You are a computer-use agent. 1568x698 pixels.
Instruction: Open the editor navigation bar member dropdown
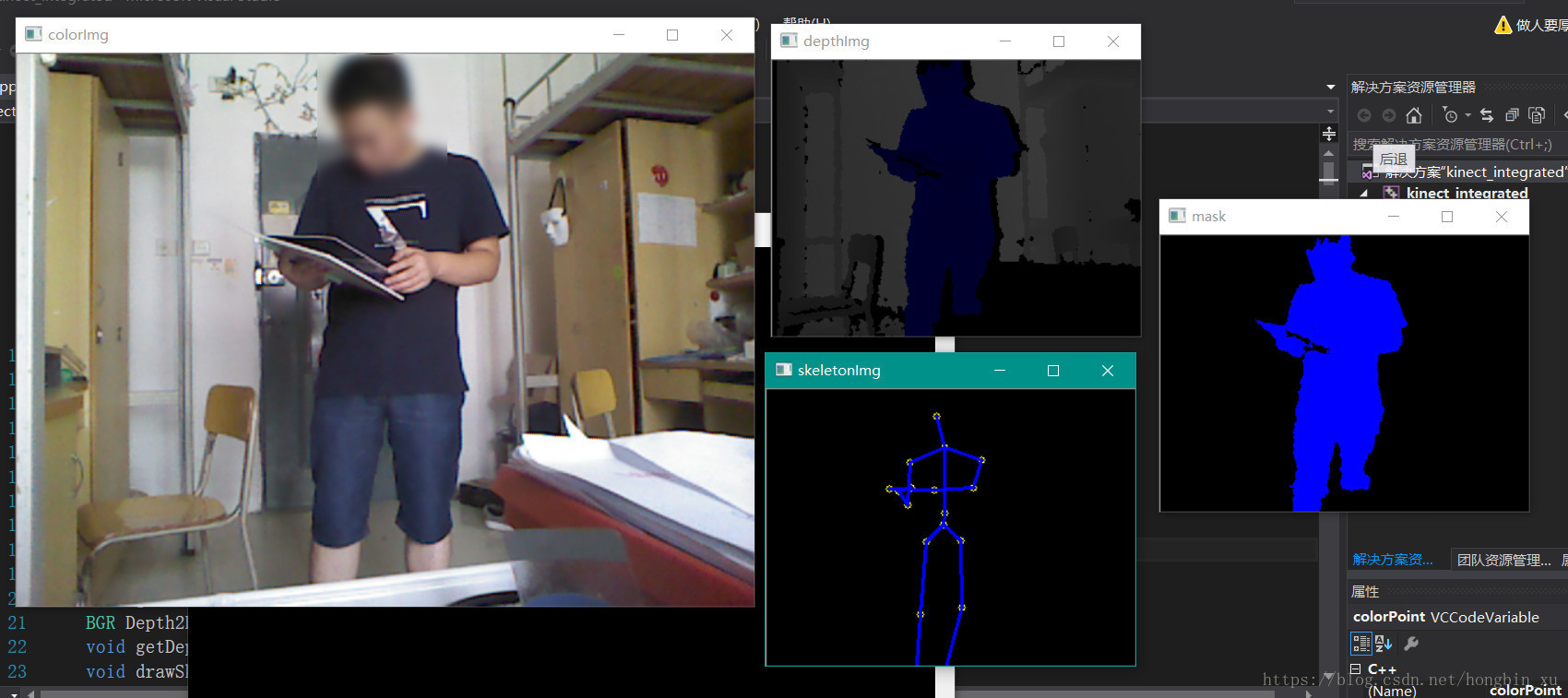[x=1330, y=111]
